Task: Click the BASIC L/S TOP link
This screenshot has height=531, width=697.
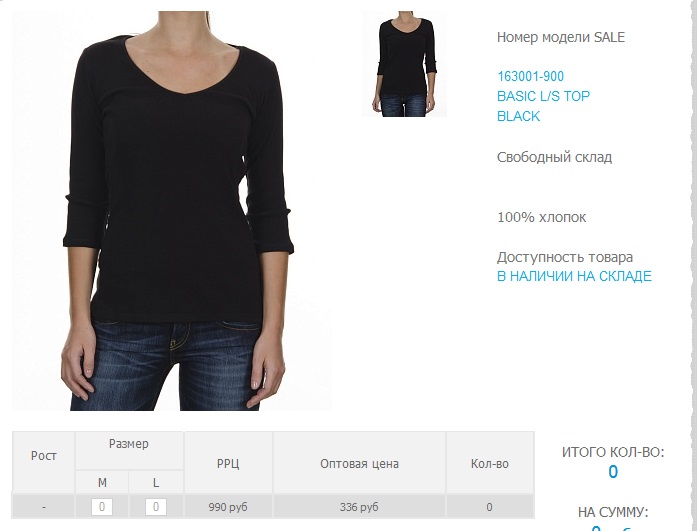Action: (x=543, y=96)
